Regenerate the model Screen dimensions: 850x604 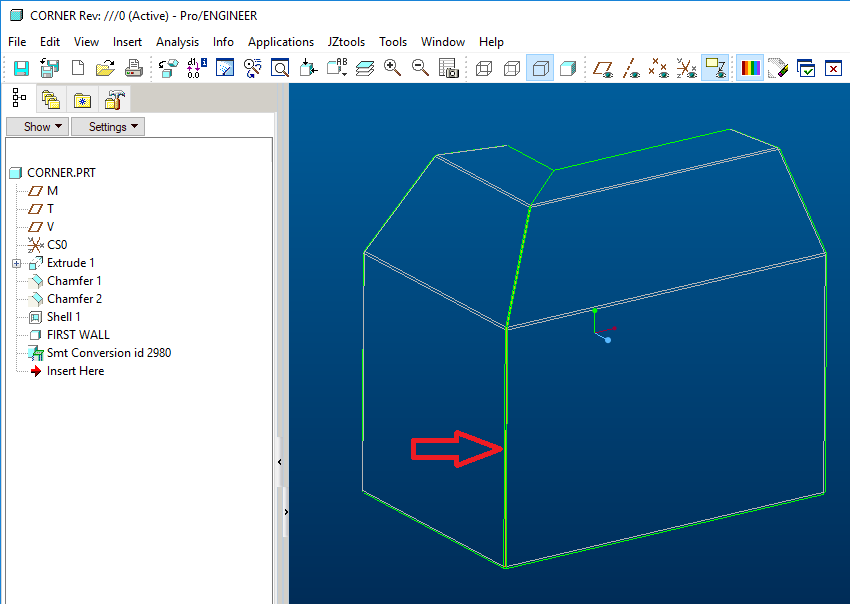(168, 67)
